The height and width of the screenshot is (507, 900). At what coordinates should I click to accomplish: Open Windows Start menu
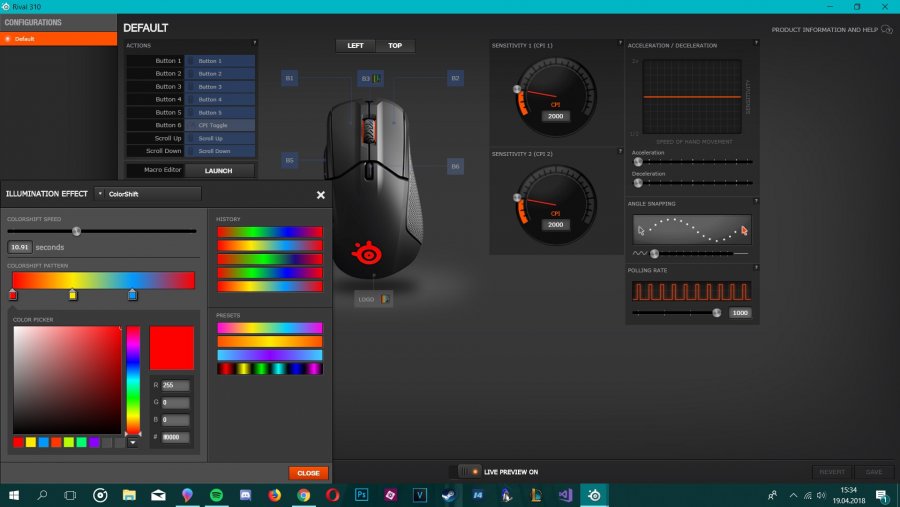point(14,495)
